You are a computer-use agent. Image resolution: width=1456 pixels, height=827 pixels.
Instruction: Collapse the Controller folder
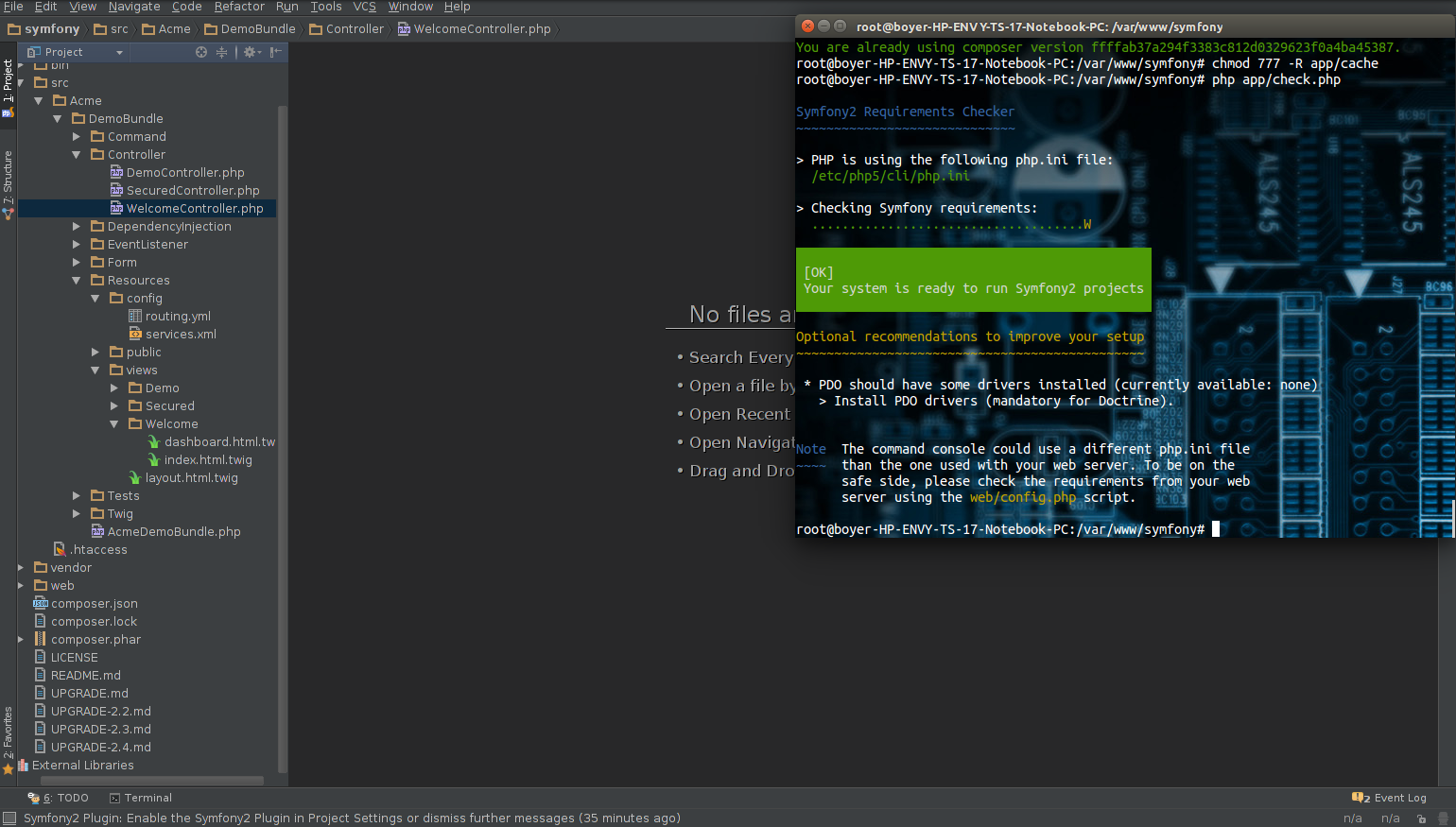[x=77, y=155]
